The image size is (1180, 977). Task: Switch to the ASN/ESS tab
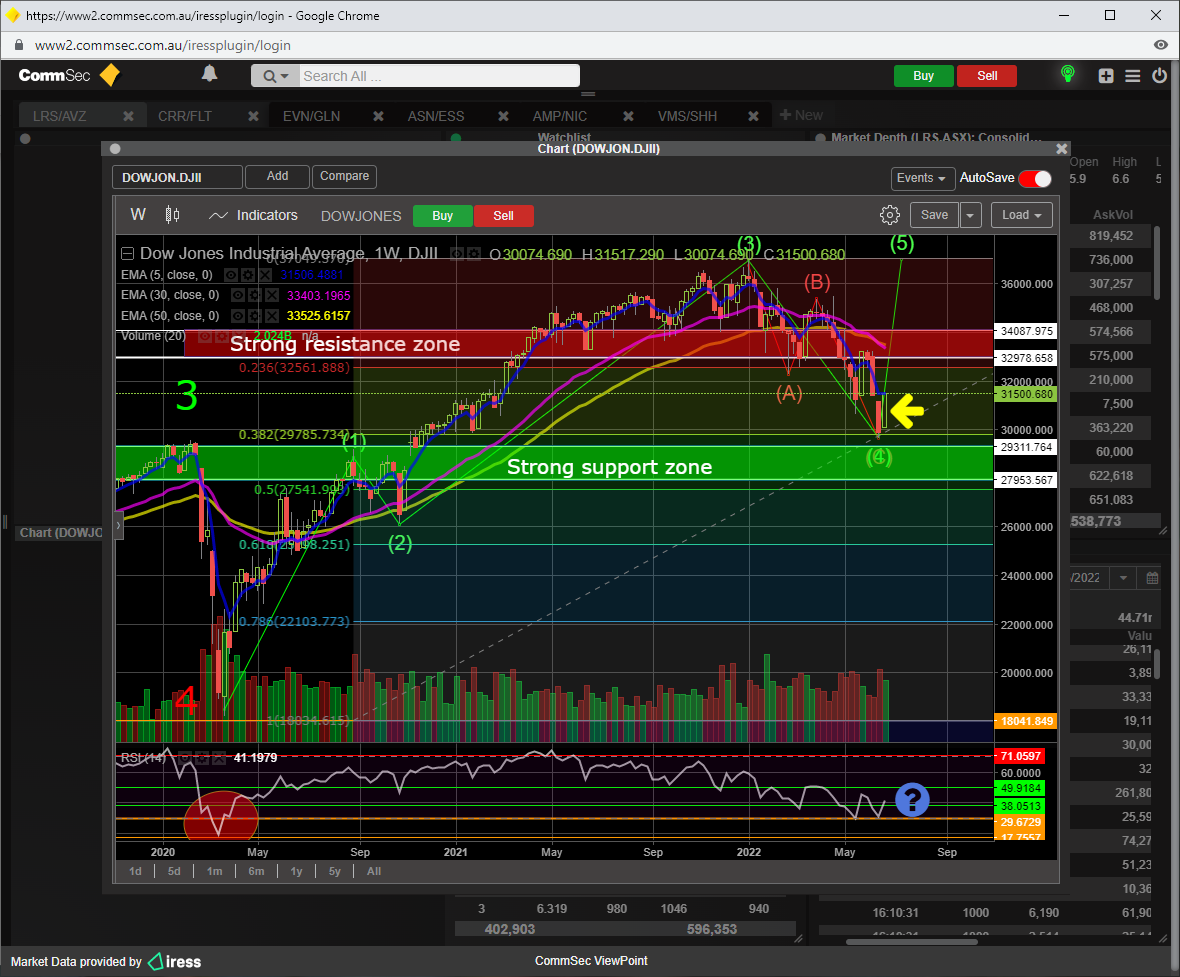[x=436, y=116]
